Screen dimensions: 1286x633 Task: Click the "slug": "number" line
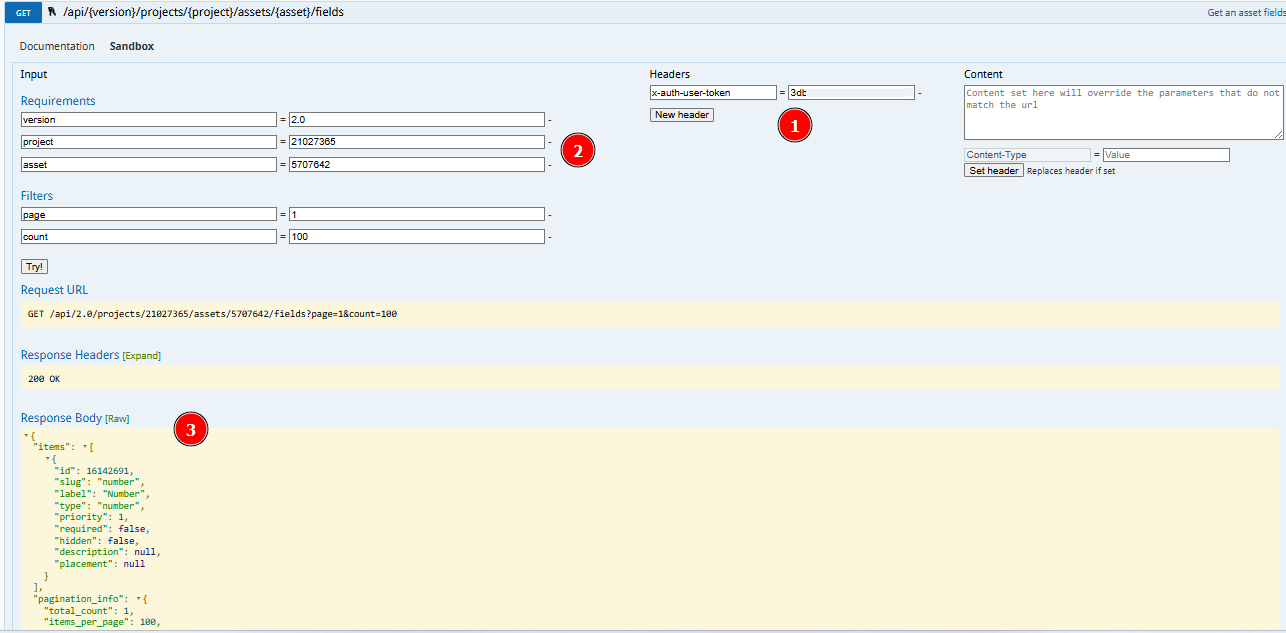99,482
